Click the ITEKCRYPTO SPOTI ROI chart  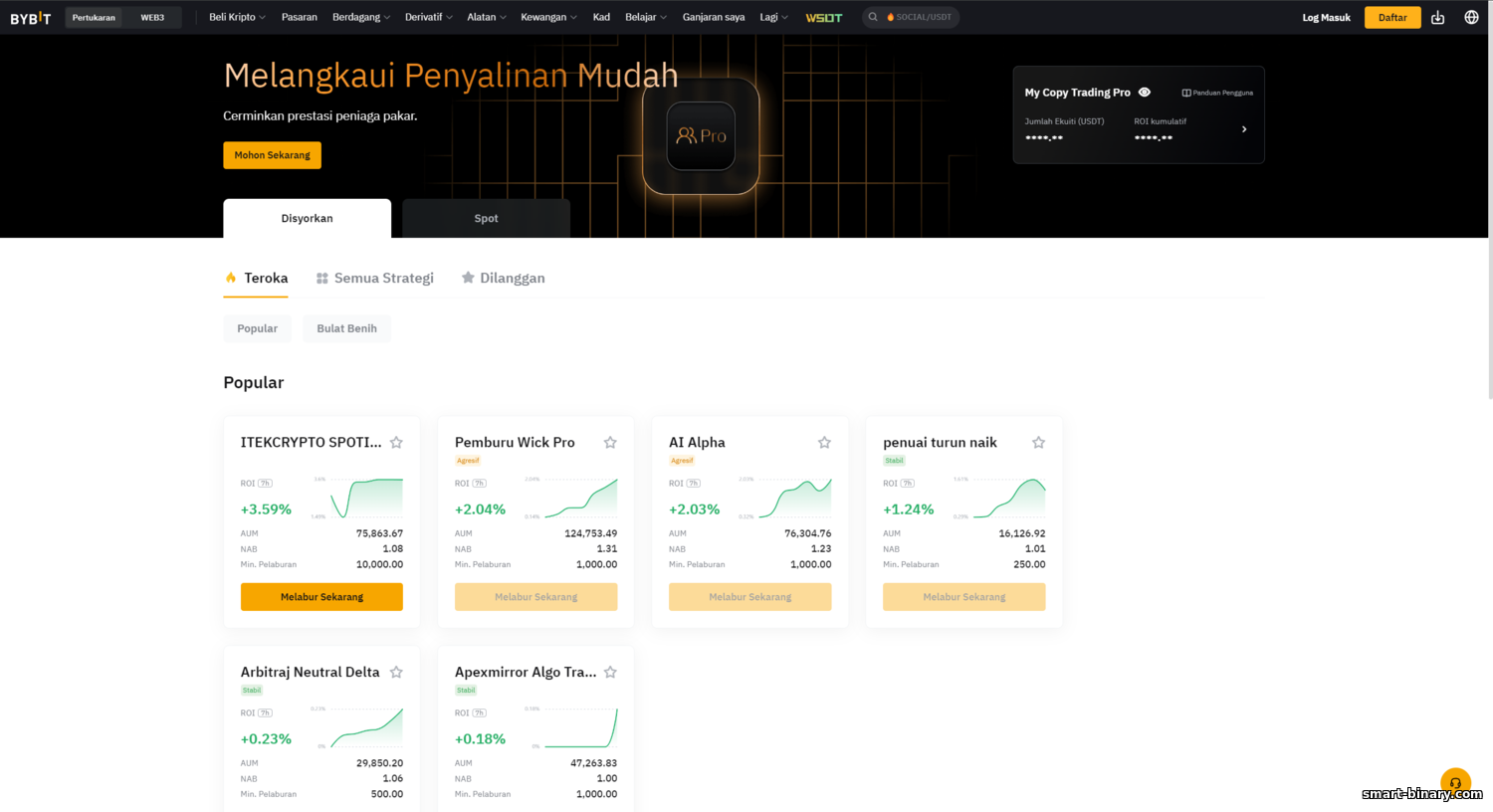[366, 498]
